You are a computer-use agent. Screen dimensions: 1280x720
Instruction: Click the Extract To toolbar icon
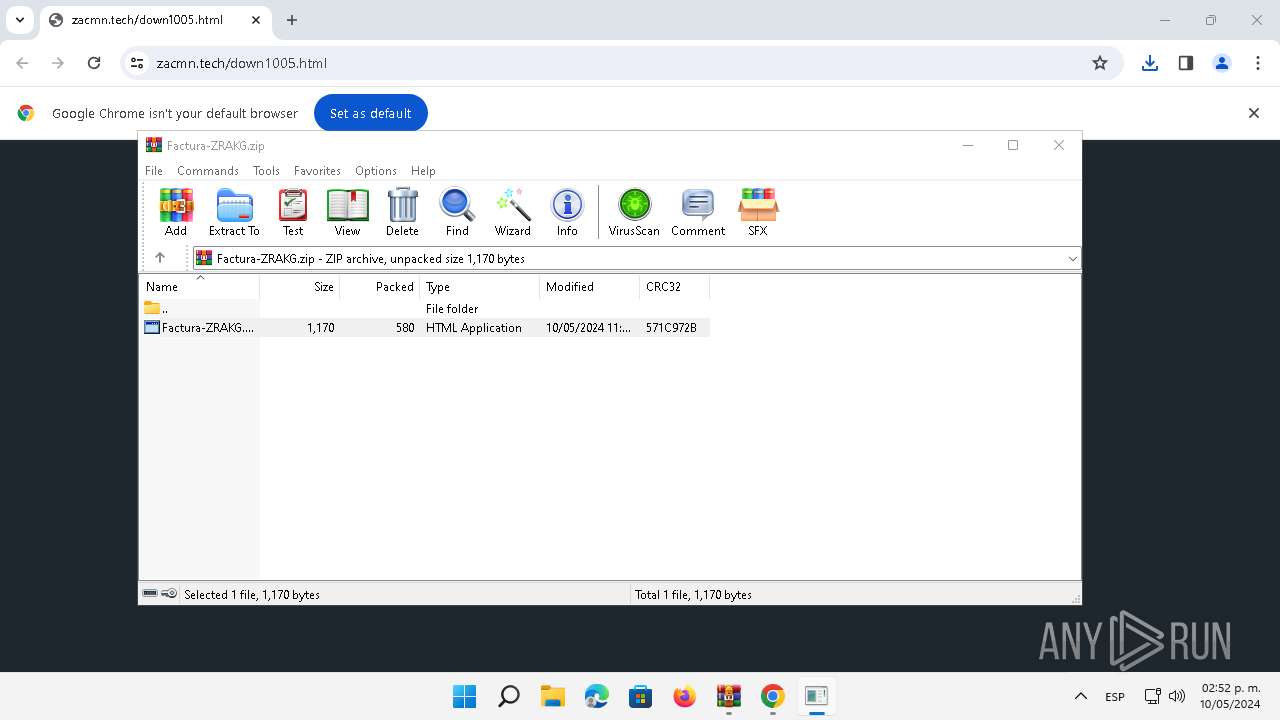tap(234, 212)
